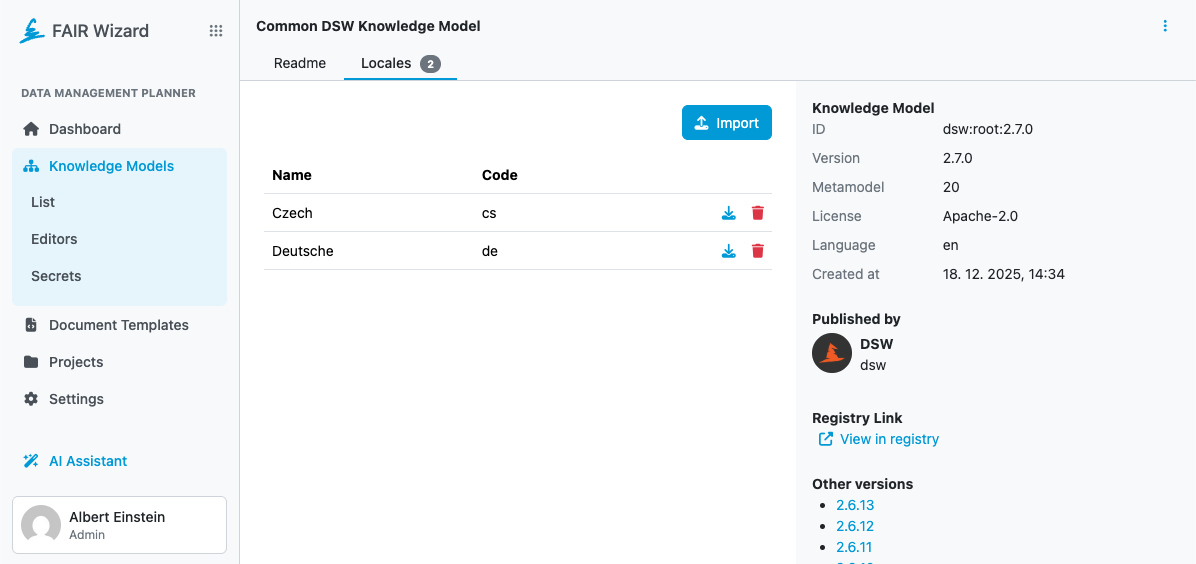
Task: Select the Deutsche row name
Action: (x=303, y=250)
